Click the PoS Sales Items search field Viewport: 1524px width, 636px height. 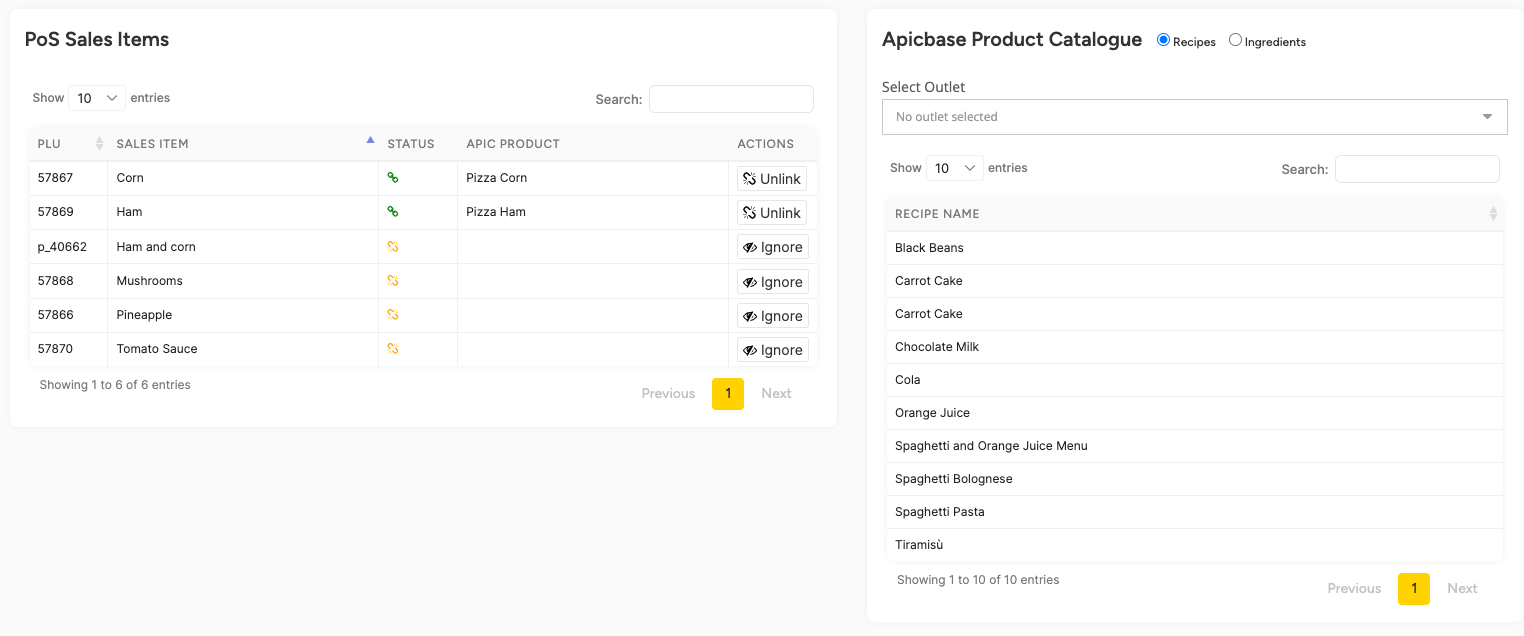[731, 99]
